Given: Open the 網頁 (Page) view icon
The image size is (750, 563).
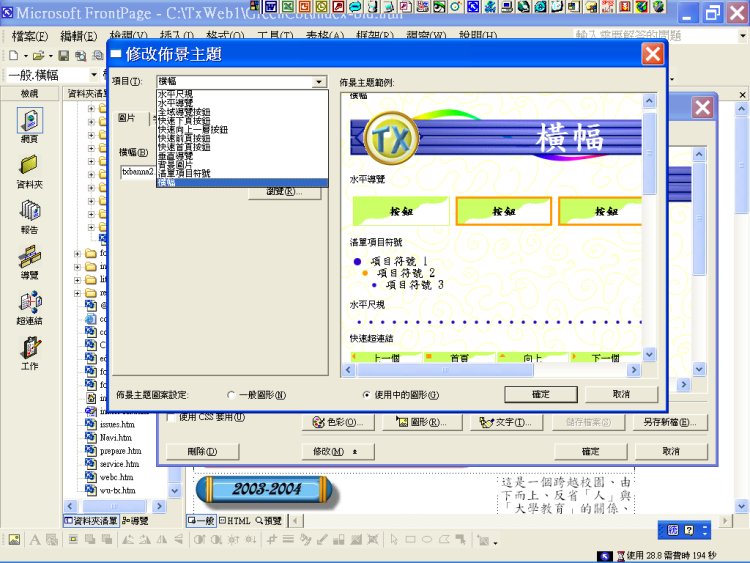Looking at the screenshot, I should (30, 121).
